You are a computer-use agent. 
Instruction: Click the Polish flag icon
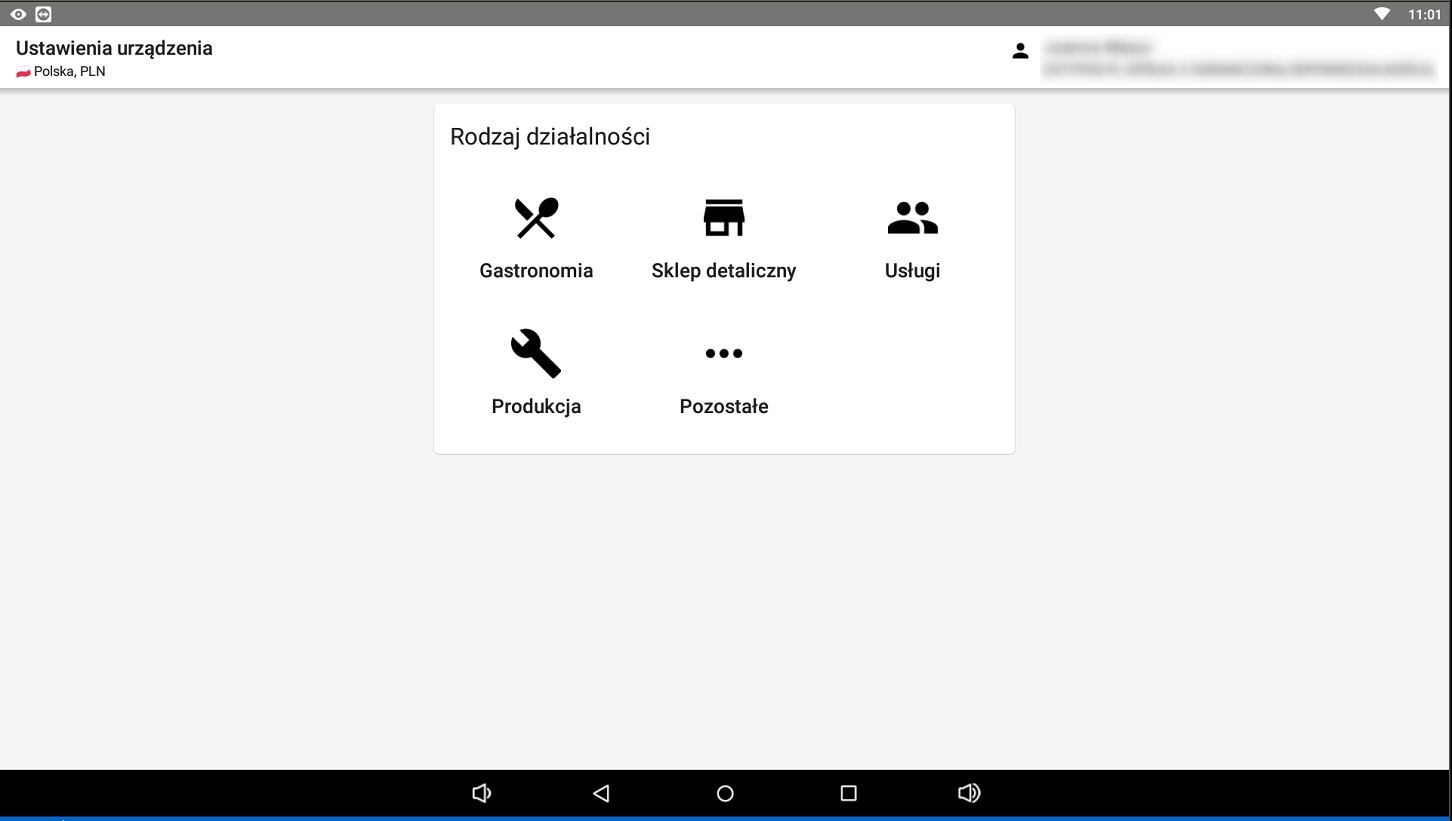(23, 72)
